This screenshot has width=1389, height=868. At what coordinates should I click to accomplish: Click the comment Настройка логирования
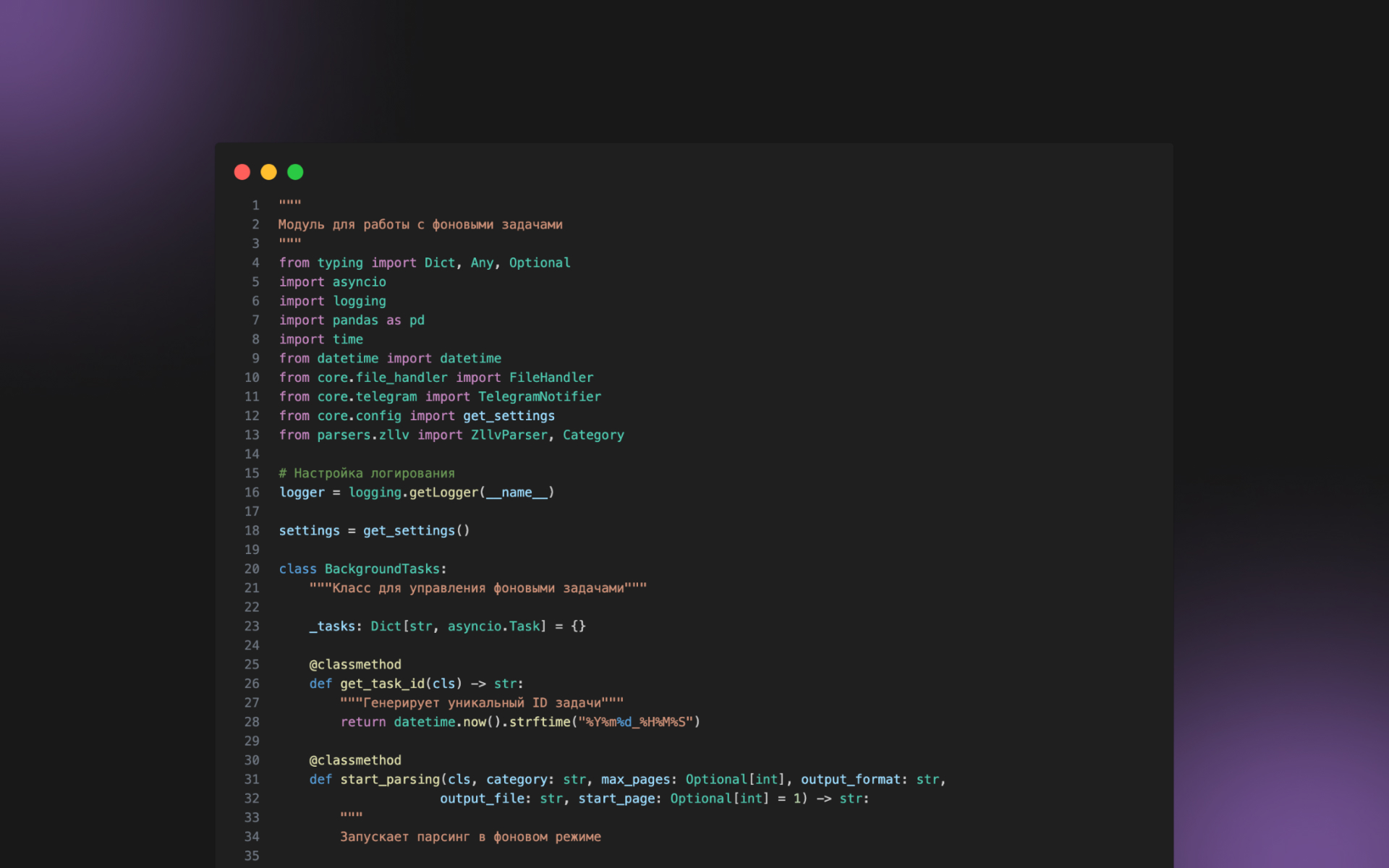coord(366,473)
